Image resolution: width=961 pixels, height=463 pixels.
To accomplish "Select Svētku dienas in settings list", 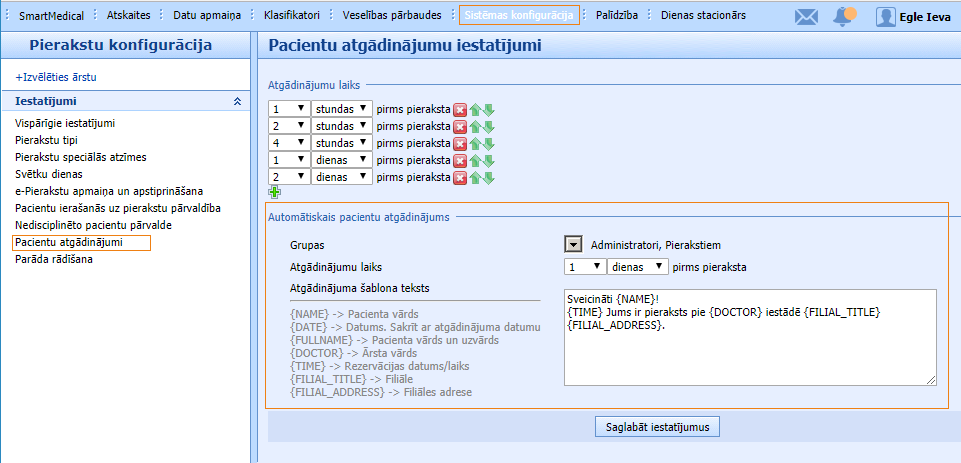I will tap(49, 174).
